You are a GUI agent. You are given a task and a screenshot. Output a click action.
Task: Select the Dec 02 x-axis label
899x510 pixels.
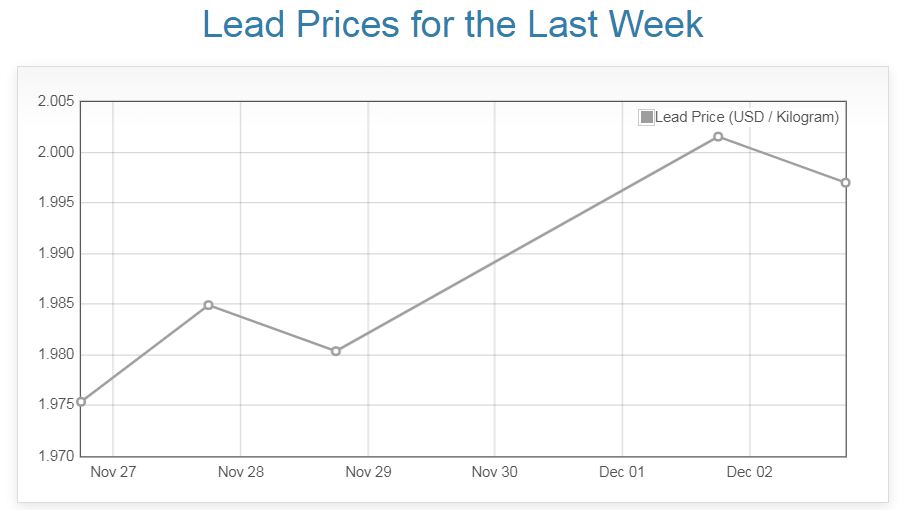coord(749,473)
